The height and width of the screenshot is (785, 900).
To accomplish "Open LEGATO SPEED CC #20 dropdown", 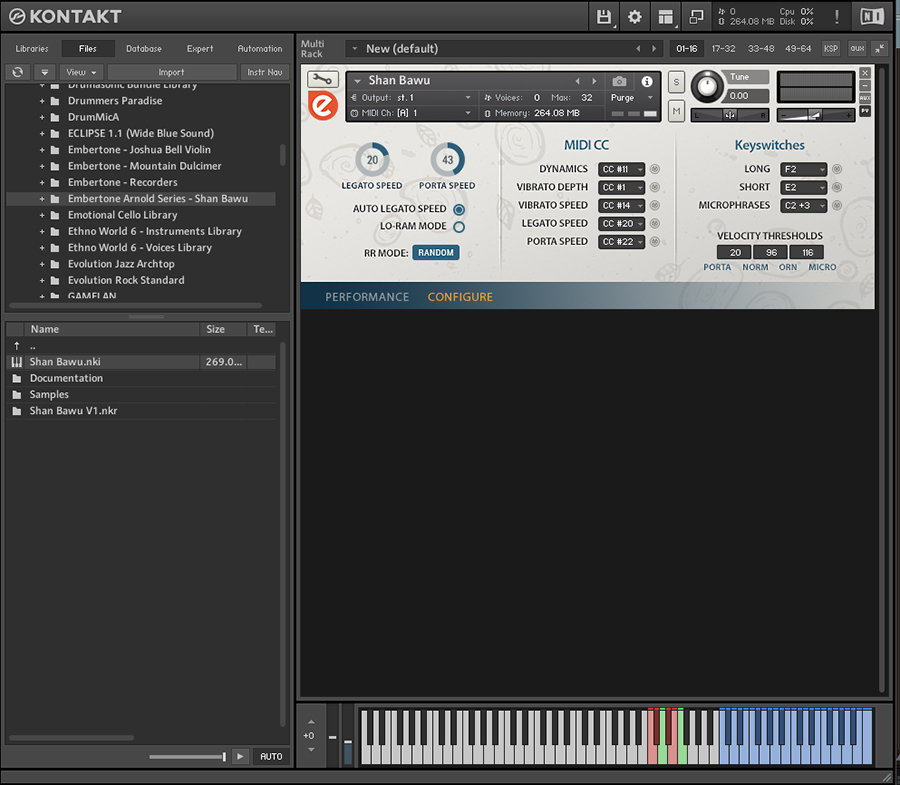I will 622,224.
